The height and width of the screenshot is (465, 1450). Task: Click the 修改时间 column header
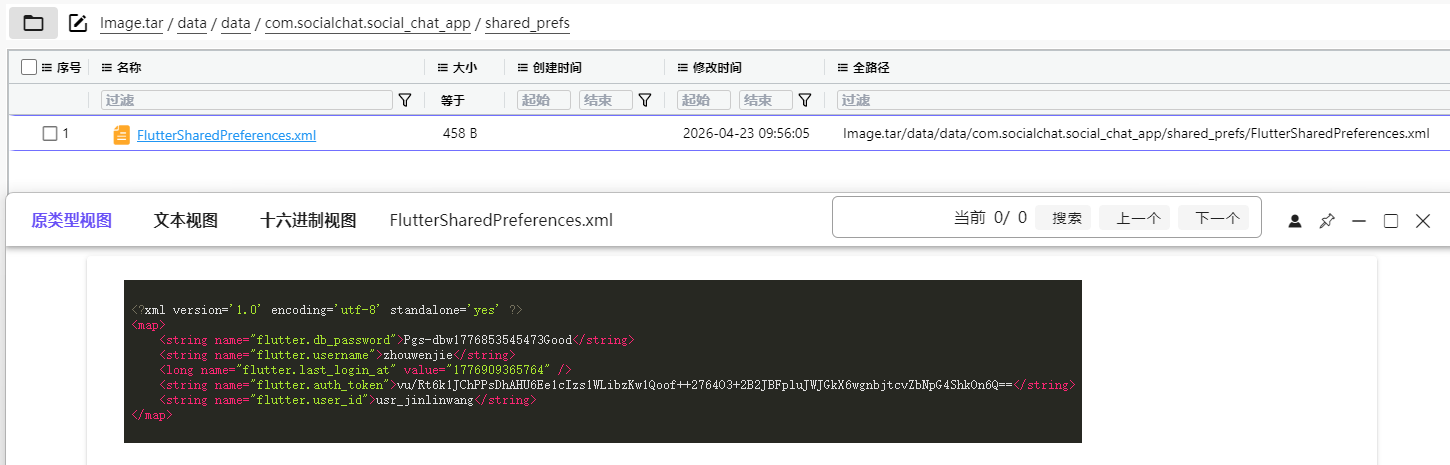pyautogui.click(x=717, y=68)
